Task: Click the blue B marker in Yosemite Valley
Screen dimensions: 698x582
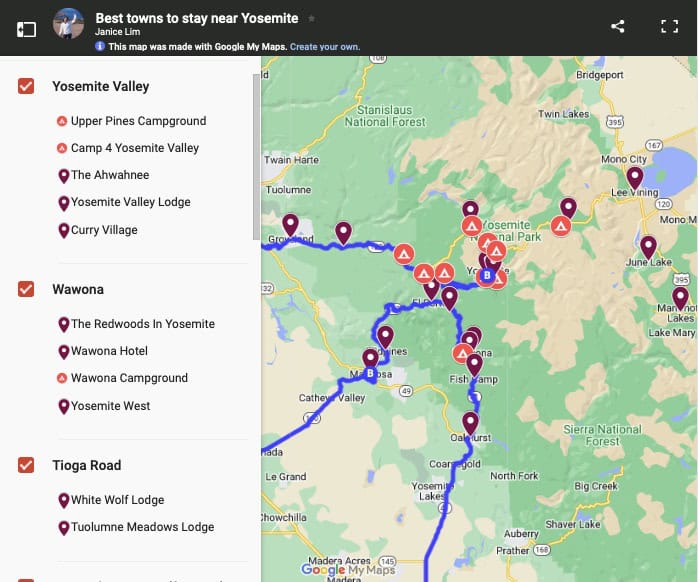Action: (x=487, y=275)
